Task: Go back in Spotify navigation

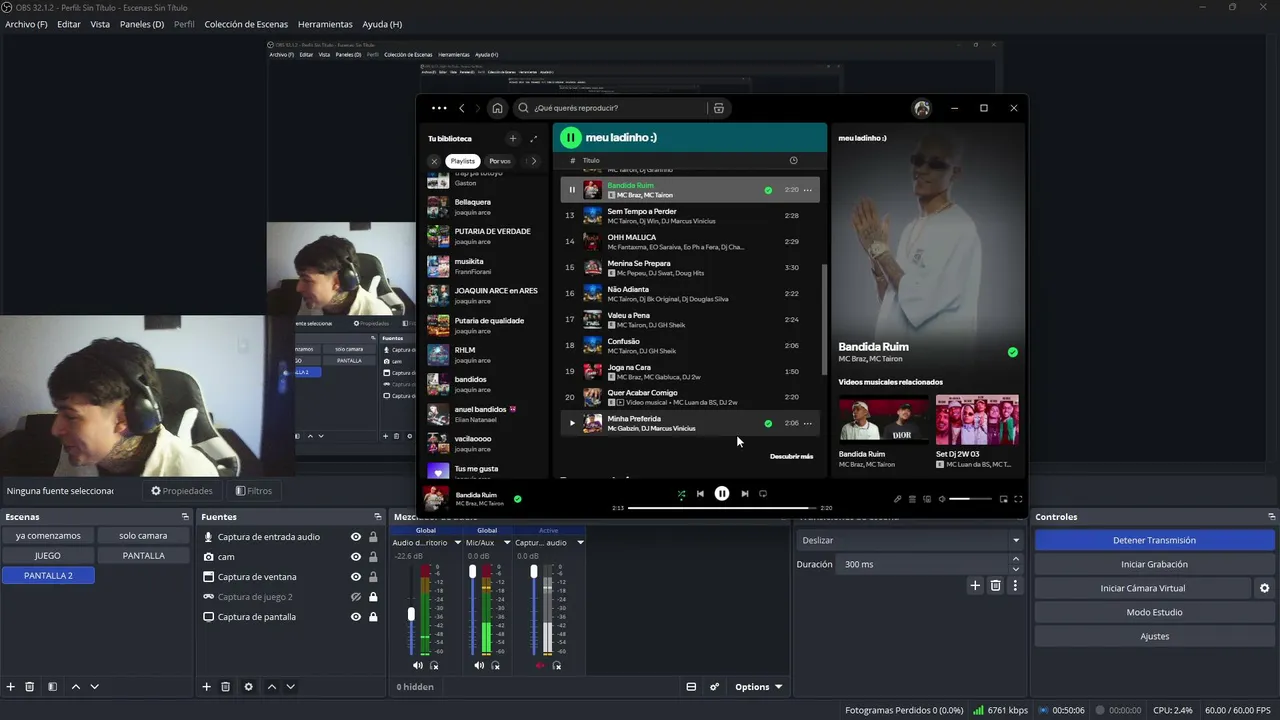Action: [x=462, y=108]
